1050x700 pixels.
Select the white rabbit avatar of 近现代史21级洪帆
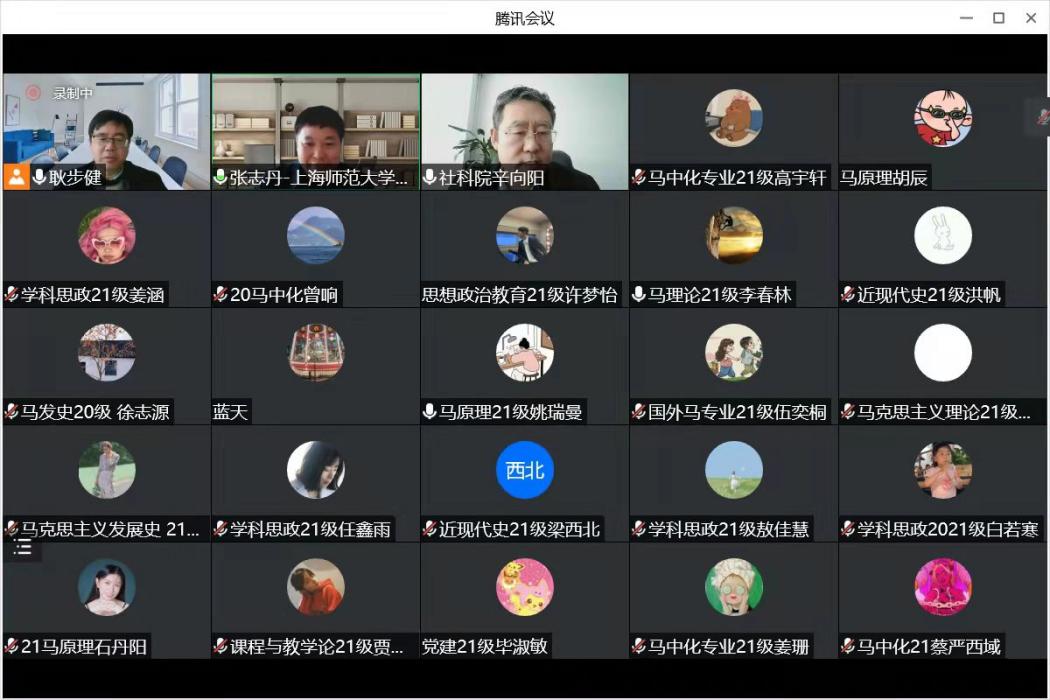[943, 236]
